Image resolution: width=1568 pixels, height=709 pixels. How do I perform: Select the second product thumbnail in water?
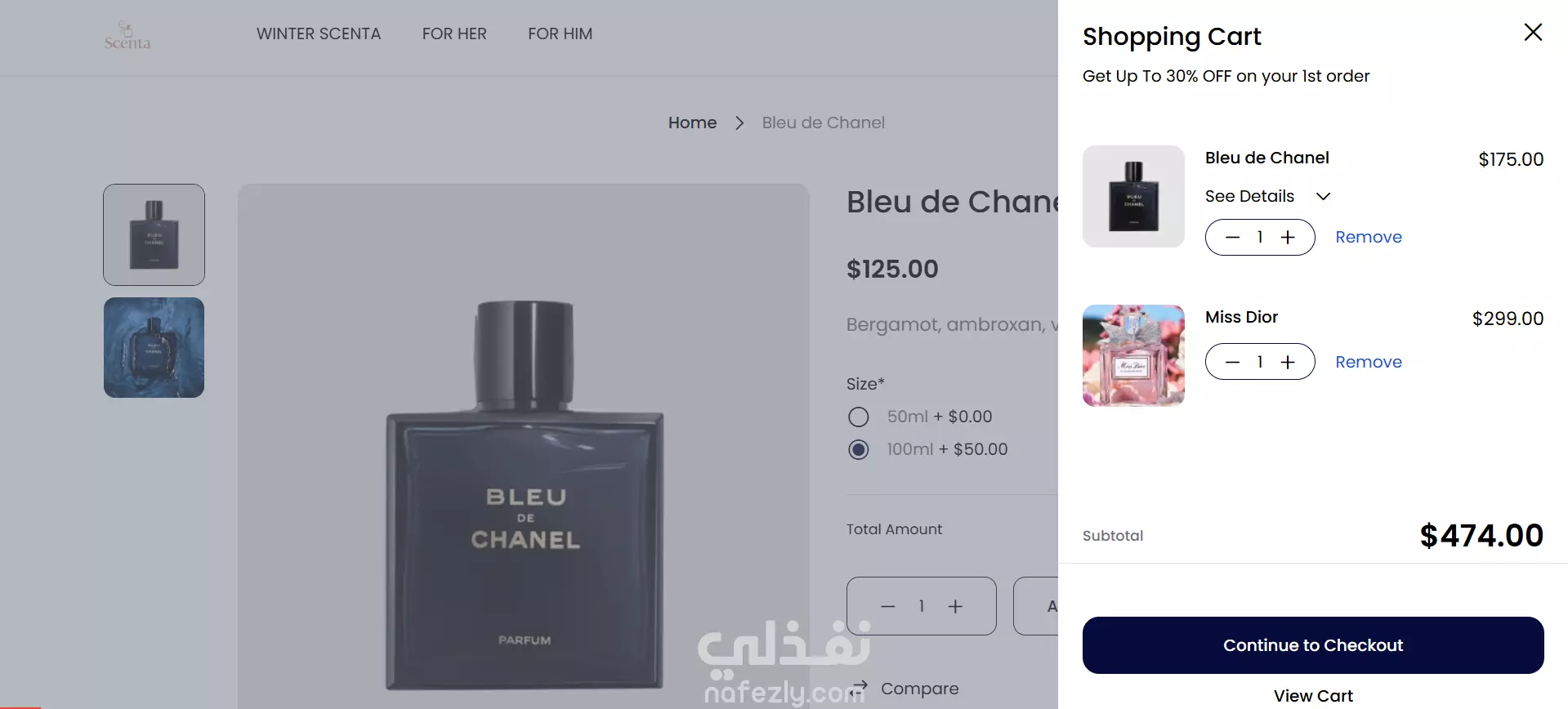154,348
